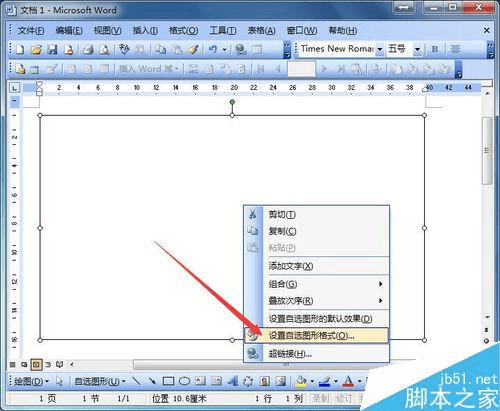The height and width of the screenshot is (411, 500).
Task: Open Times New Roman font dropdown
Action: click(x=379, y=49)
